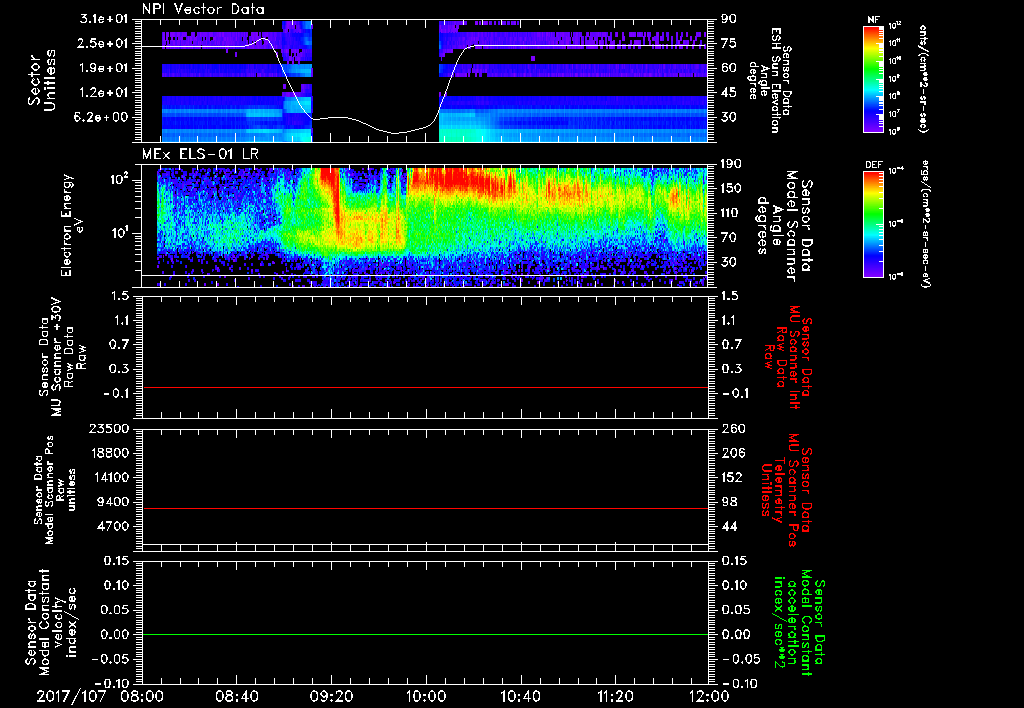Click the 98 telemetry tick label

(729, 502)
